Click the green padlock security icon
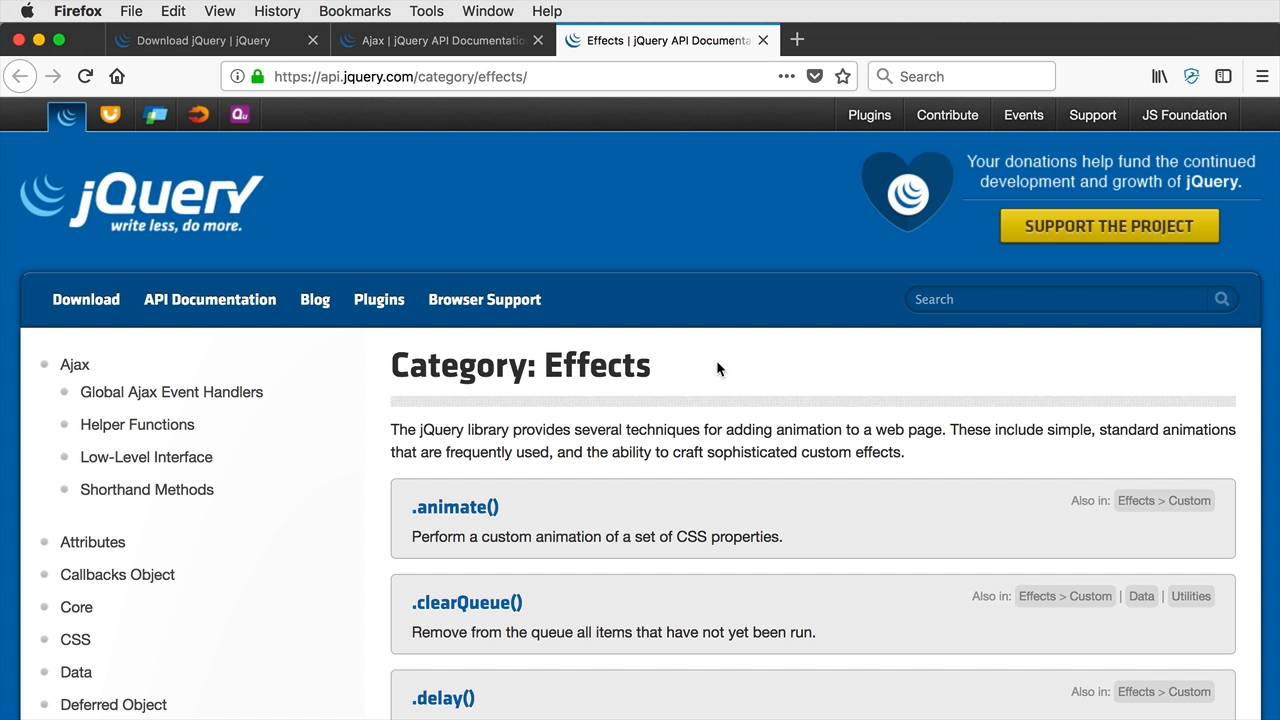1280x720 pixels. point(257,76)
